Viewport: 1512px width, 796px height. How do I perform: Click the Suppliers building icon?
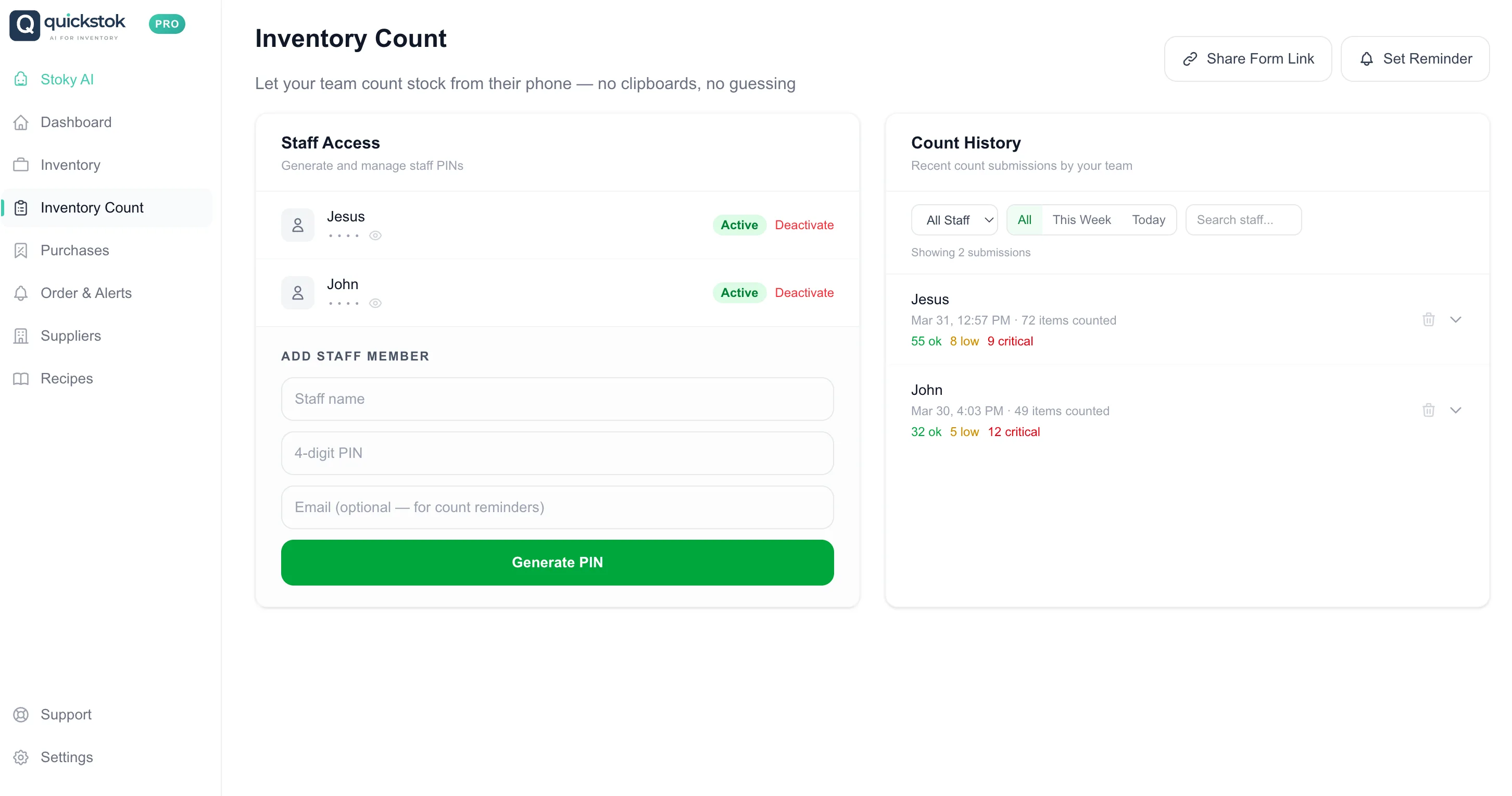[x=21, y=336]
